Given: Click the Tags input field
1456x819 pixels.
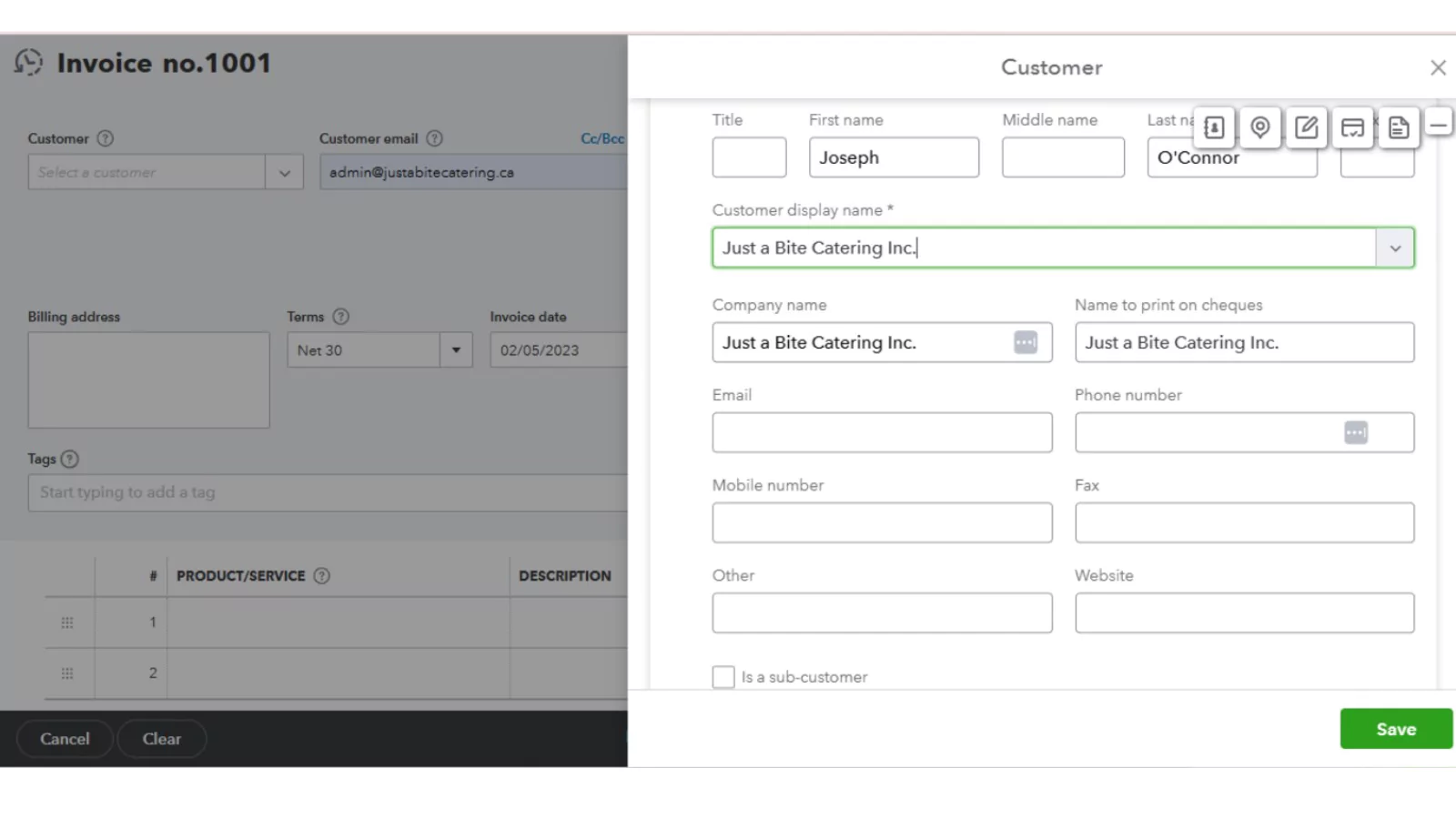Looking at the screenshot, I should [x=328, y=492].
